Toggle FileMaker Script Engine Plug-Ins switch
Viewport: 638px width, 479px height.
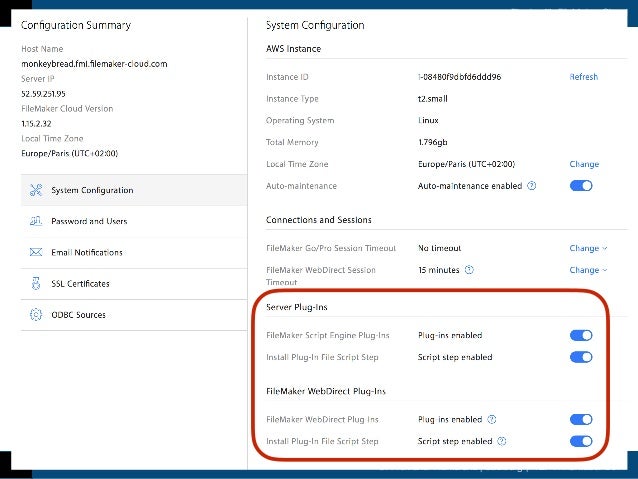pos(581,335)
